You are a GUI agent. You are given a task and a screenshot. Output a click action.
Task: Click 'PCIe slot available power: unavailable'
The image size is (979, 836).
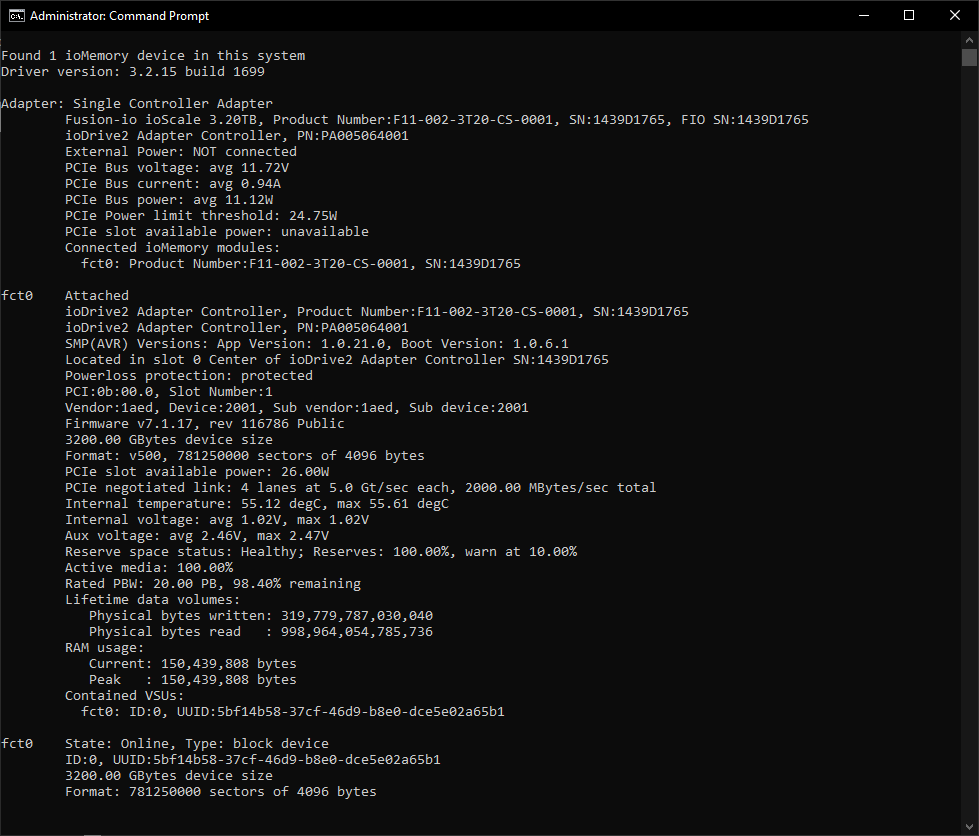coord(217,232)
